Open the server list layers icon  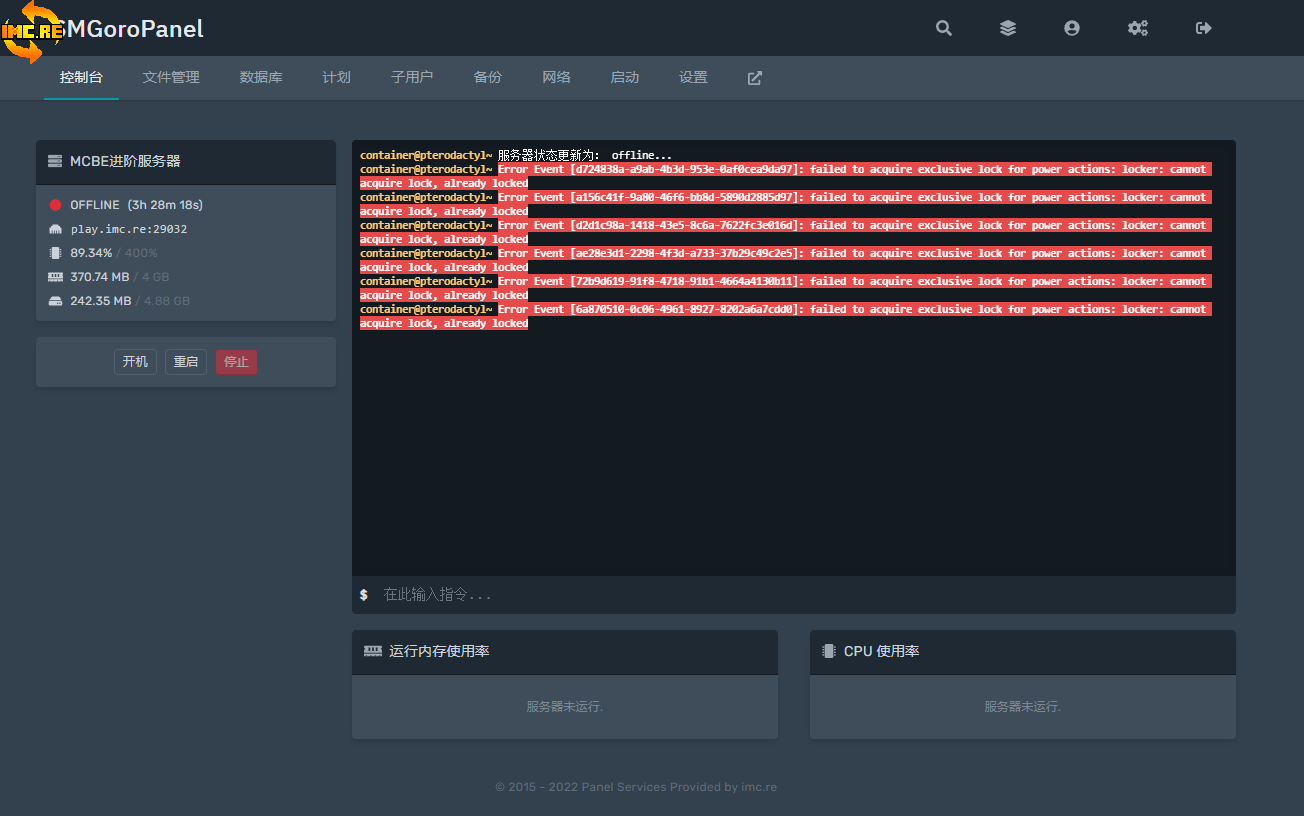click(1007, 28)
